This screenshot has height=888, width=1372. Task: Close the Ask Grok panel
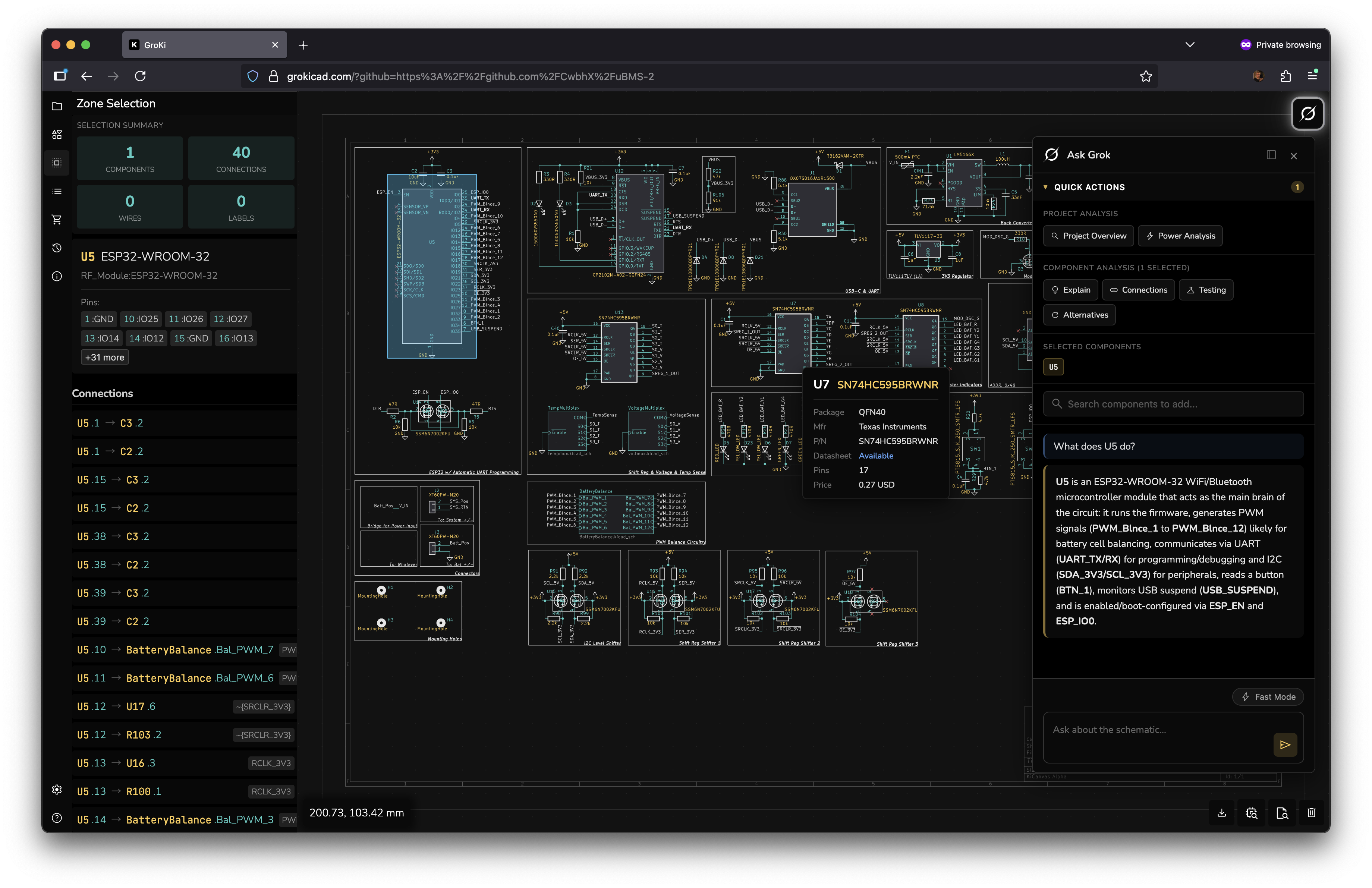[1294, 155]
